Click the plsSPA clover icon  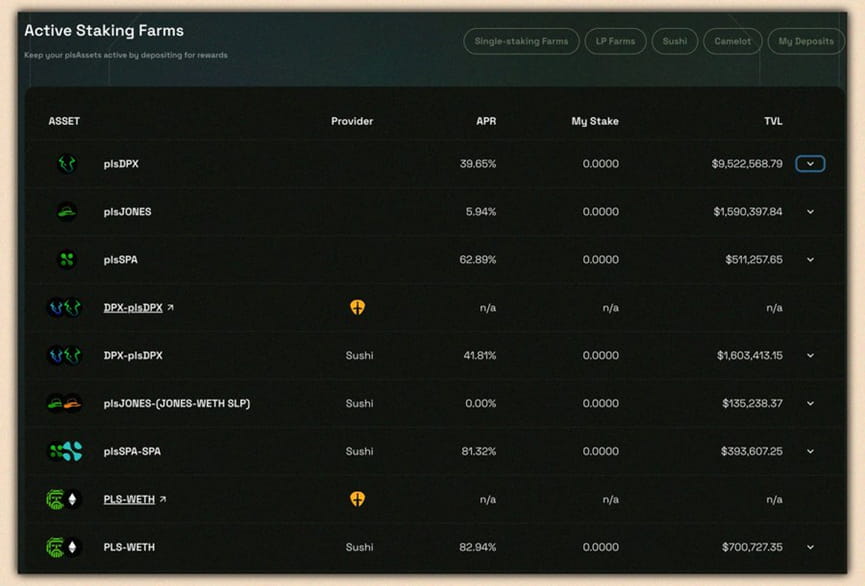click(67, 259)
